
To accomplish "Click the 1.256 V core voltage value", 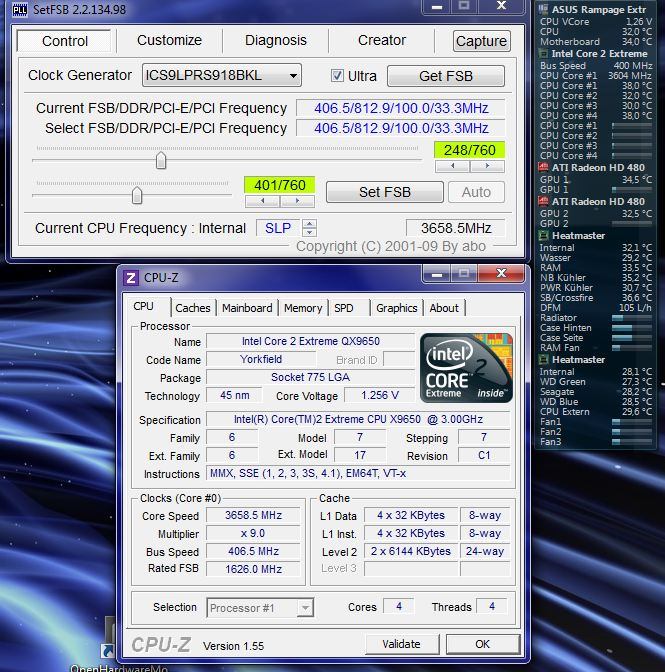I will (x=380, y=395).
